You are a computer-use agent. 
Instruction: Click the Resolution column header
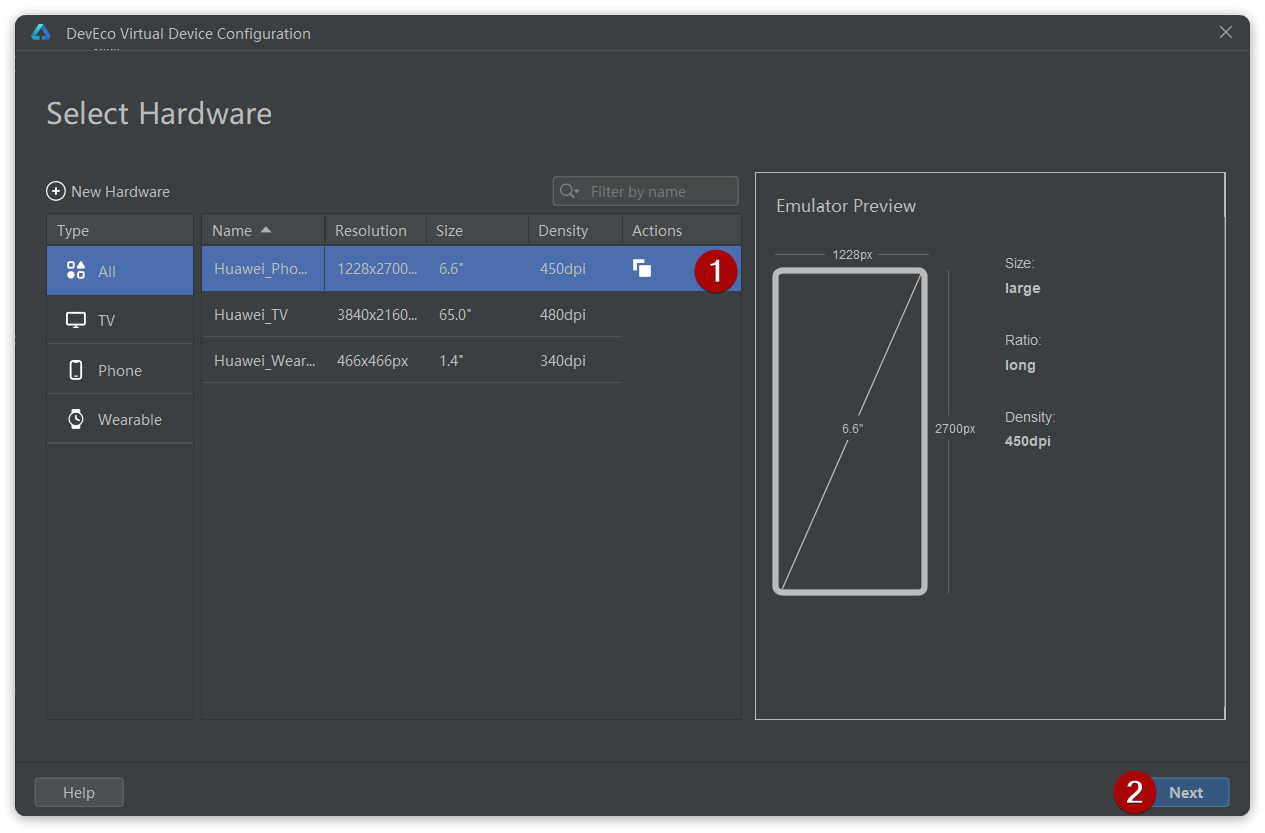click(x=371, y=230)
